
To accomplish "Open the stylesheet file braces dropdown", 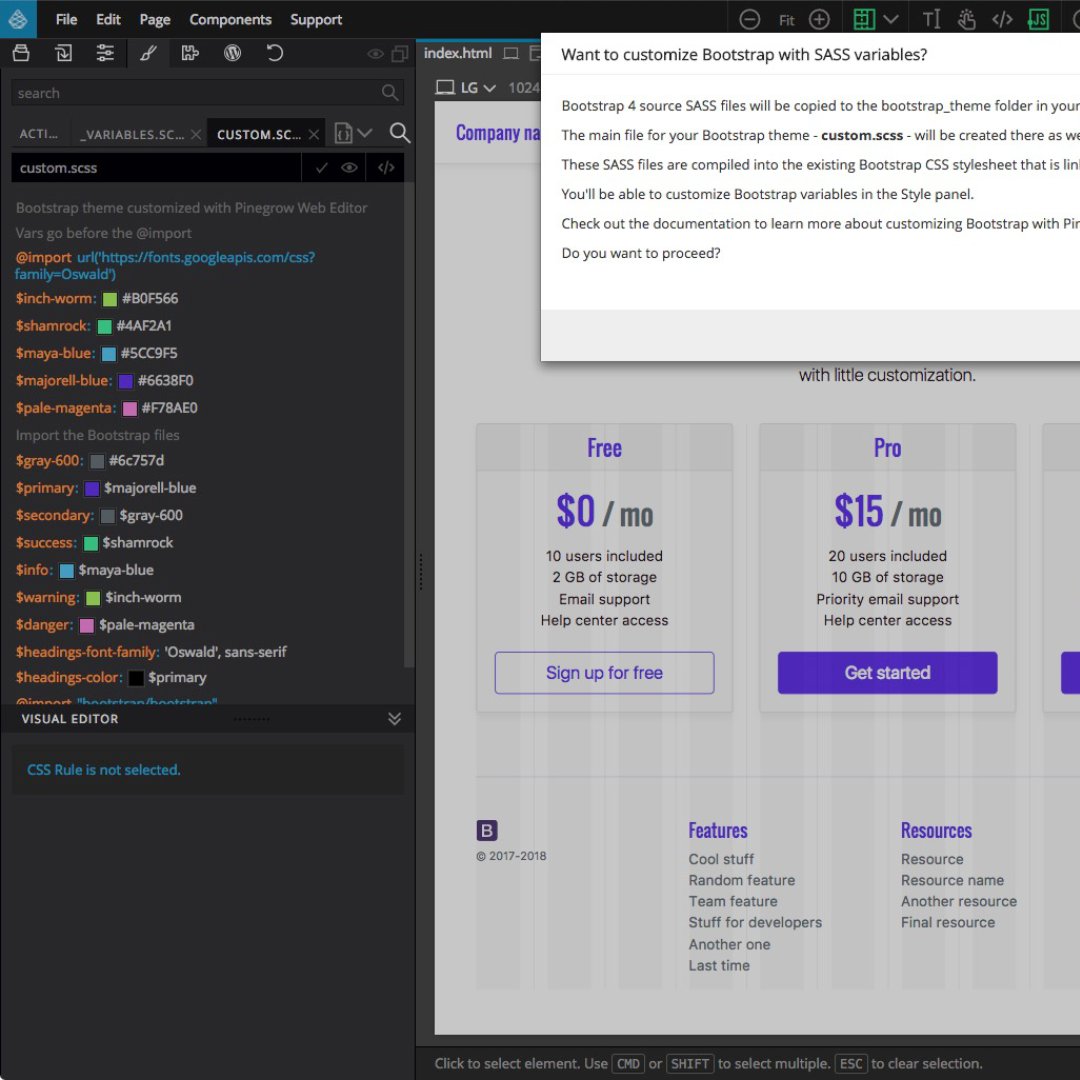I will [x=353, y=133].
